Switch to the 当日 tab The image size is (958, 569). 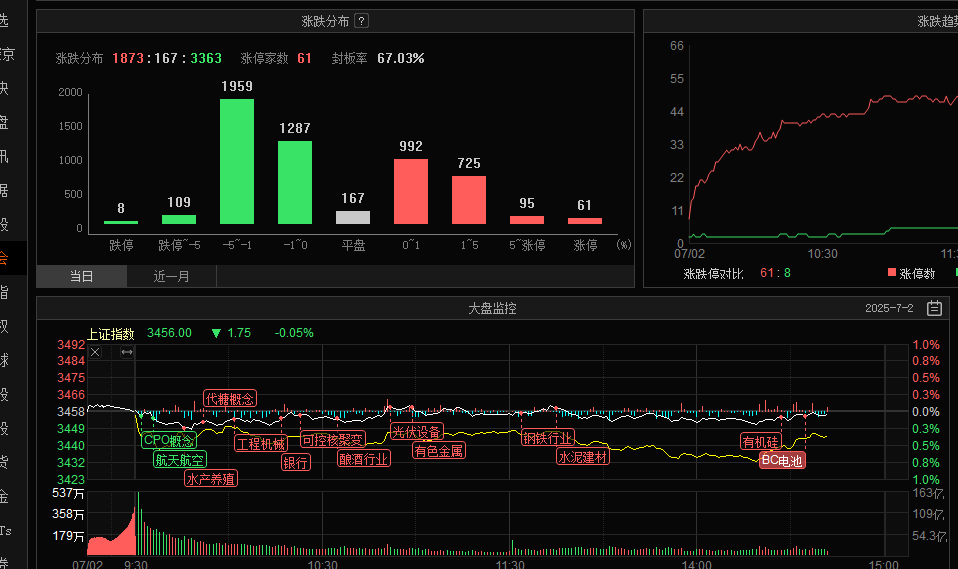click(x=81, y=276)
